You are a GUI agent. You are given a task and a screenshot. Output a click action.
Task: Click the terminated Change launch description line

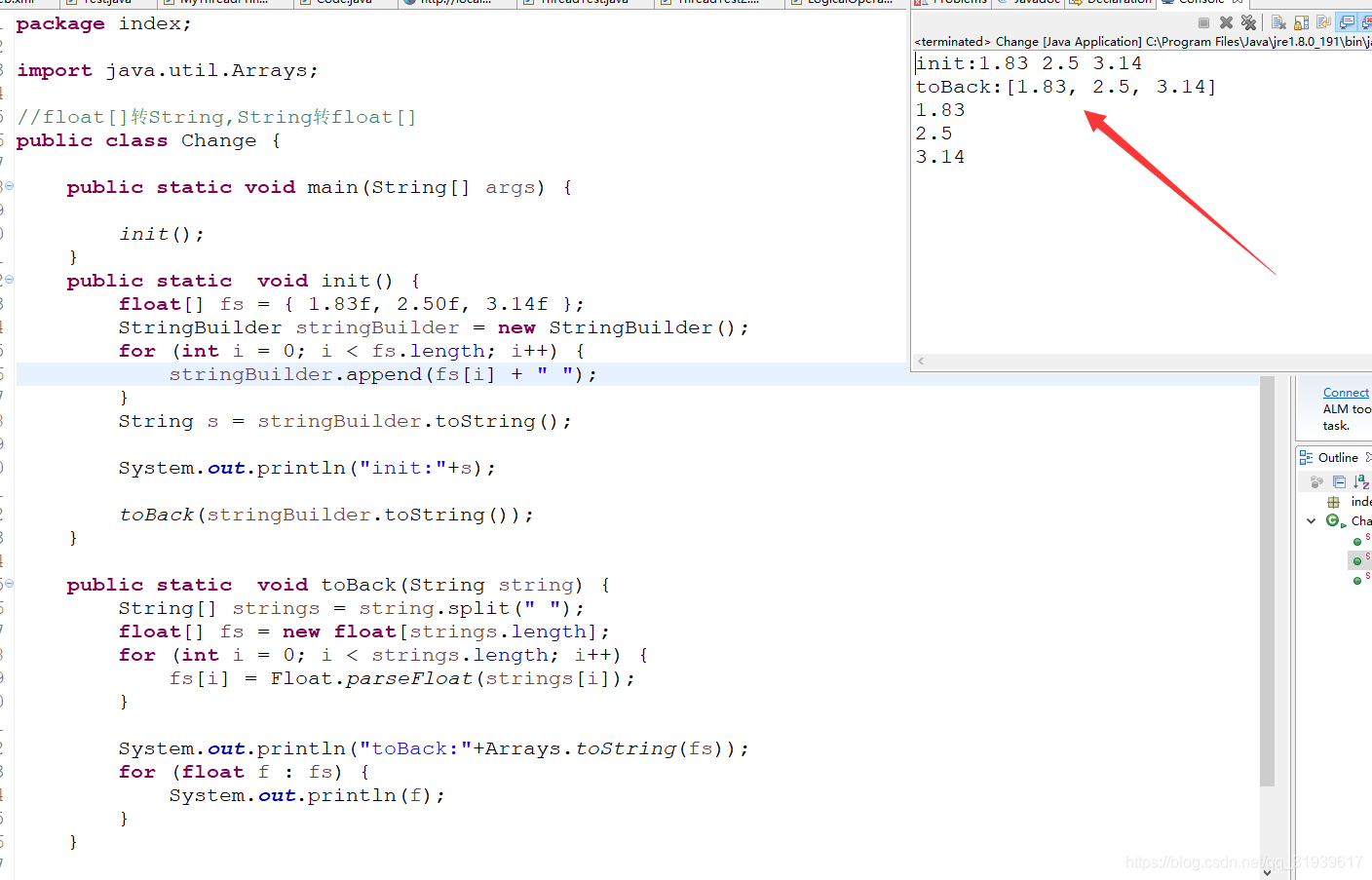click(x=1142, y=42)
